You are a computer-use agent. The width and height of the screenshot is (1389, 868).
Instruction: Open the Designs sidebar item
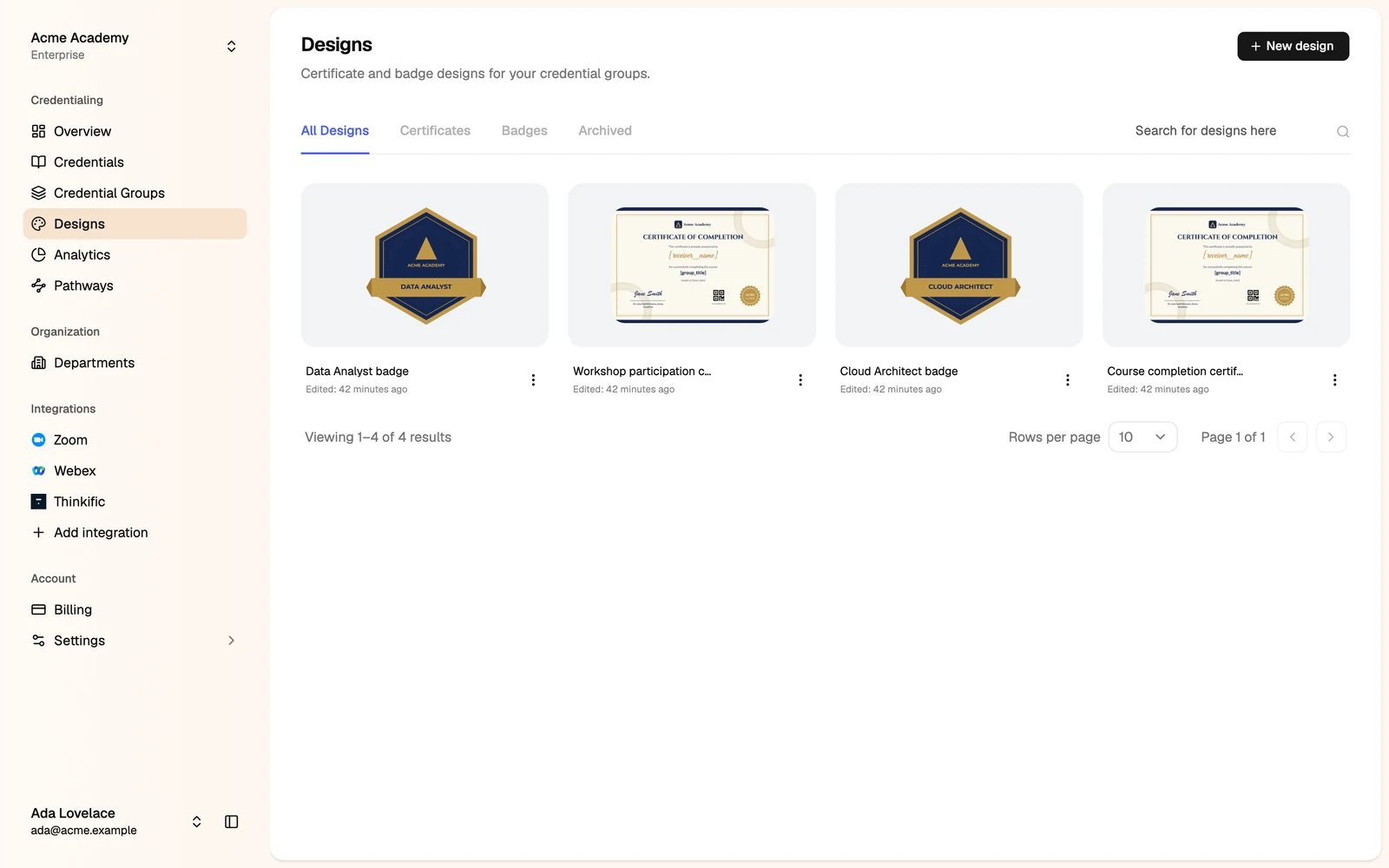point(135,224)
